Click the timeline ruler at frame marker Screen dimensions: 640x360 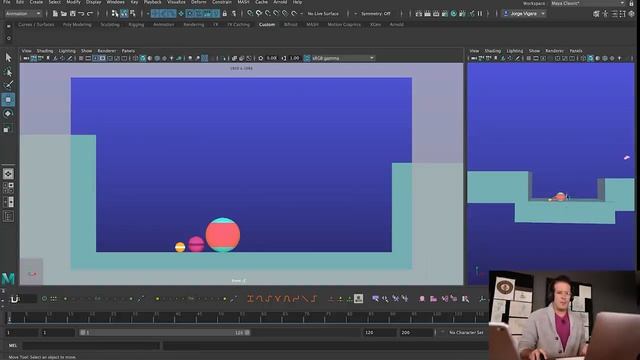tap(10, 318)
